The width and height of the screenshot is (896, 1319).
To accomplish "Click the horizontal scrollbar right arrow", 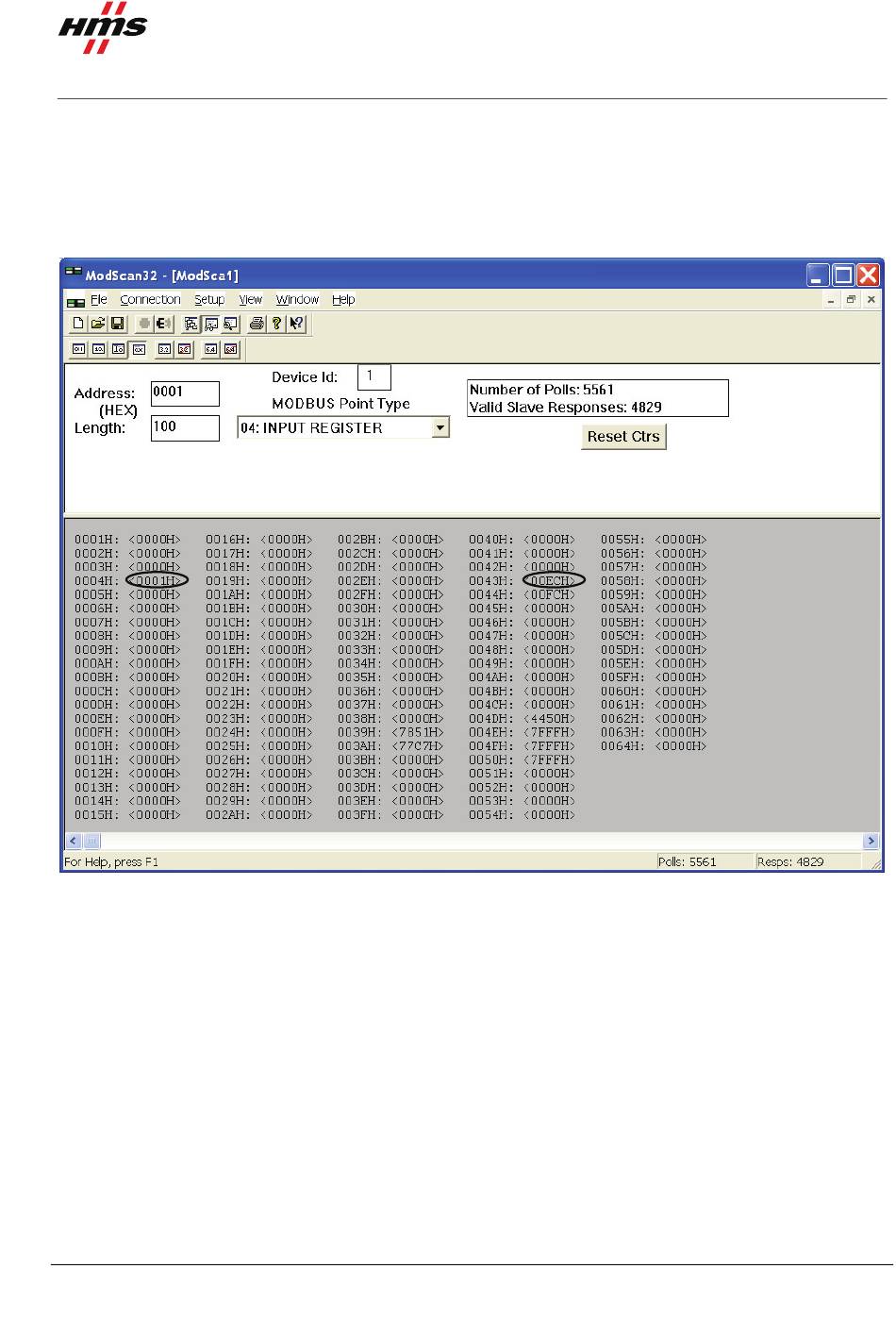I will (871, 841).
